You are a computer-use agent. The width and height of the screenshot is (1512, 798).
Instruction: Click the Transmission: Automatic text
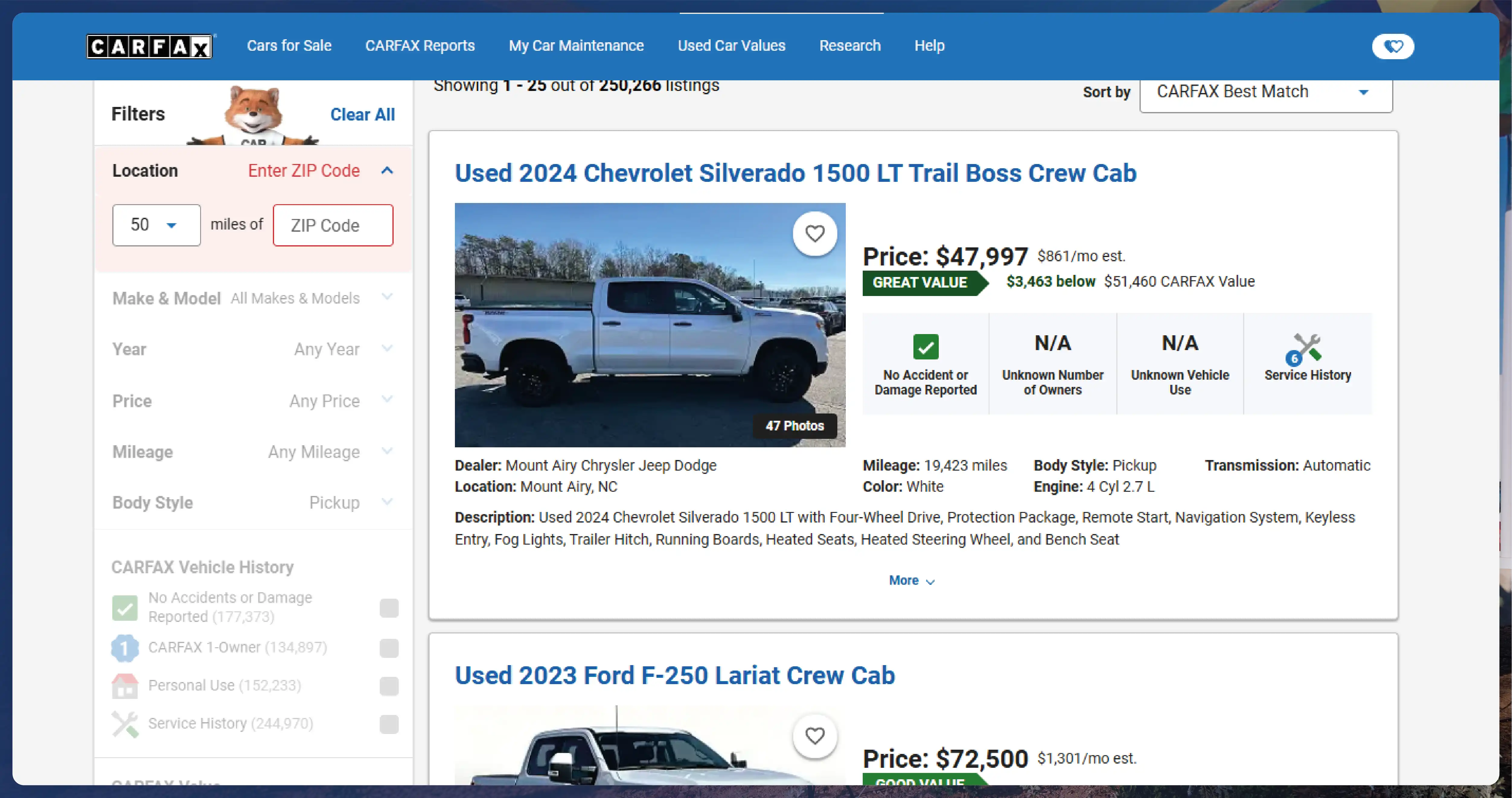(1288, 466)
